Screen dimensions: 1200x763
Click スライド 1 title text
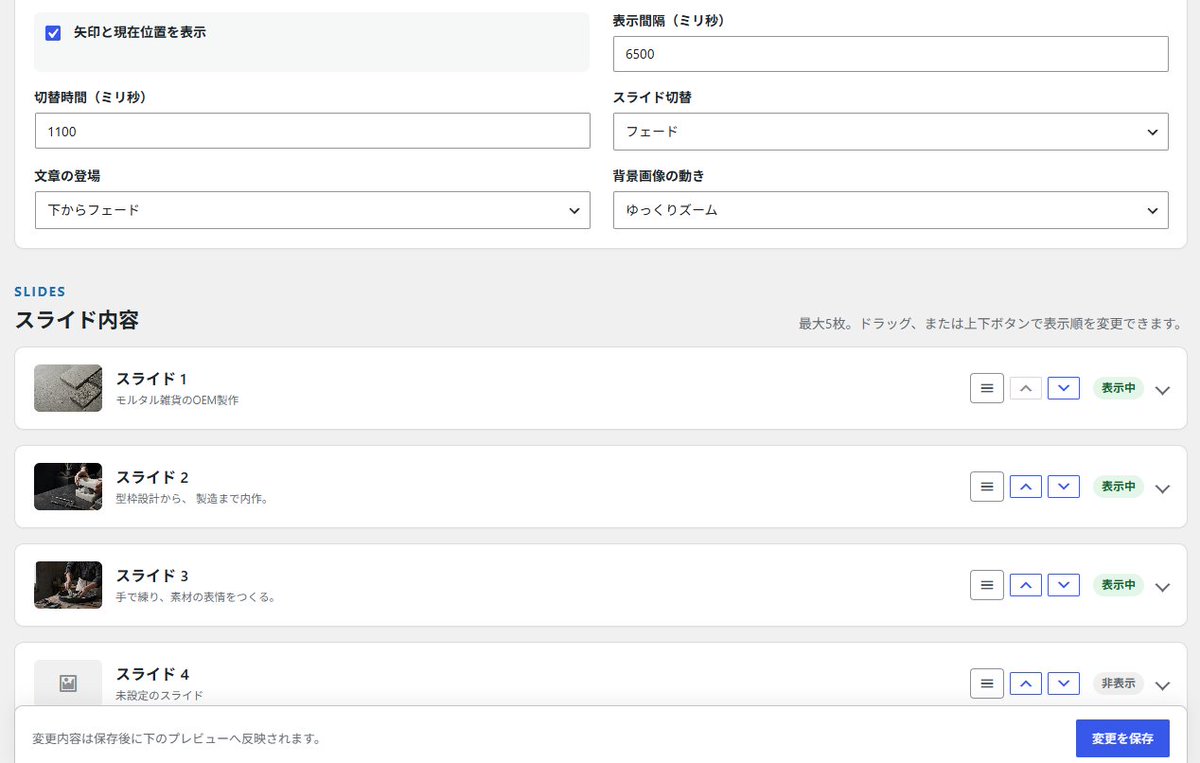[x=152, y=378]
